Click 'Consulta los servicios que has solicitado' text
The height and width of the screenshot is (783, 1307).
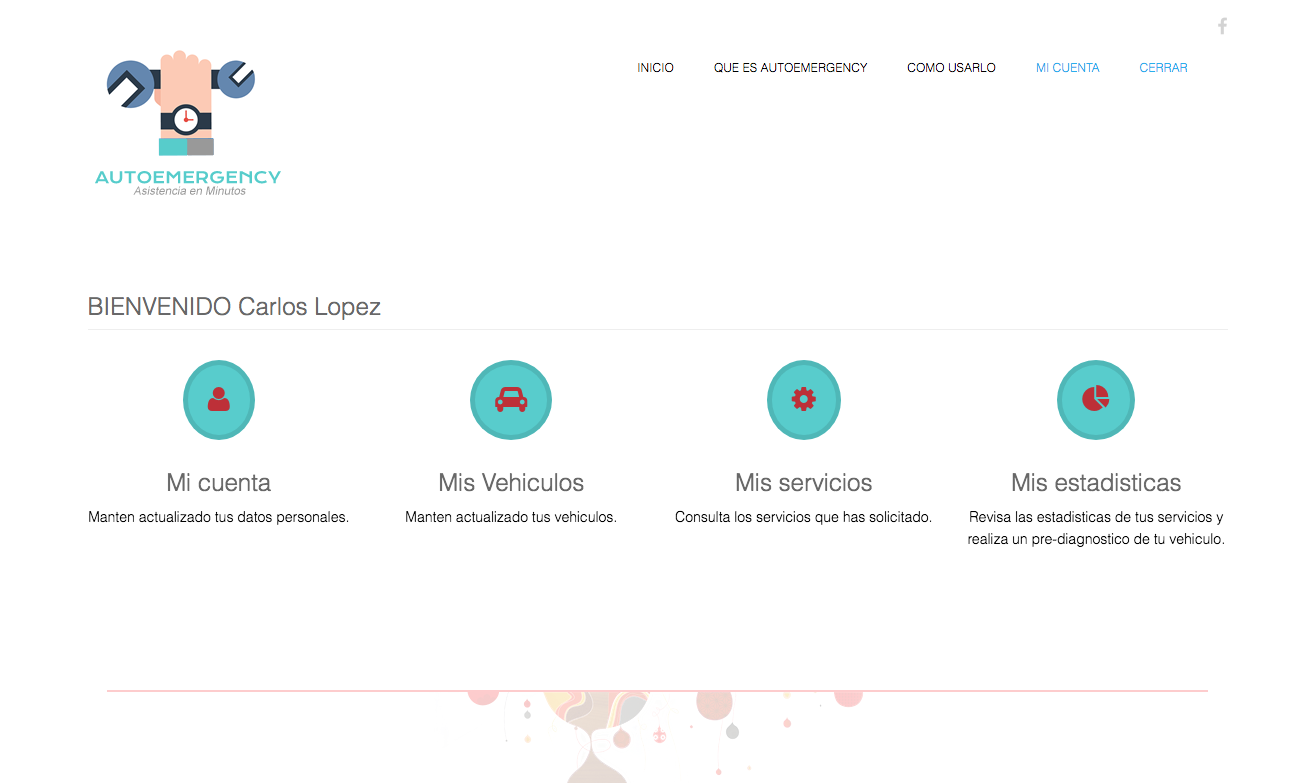coord(804,518)
